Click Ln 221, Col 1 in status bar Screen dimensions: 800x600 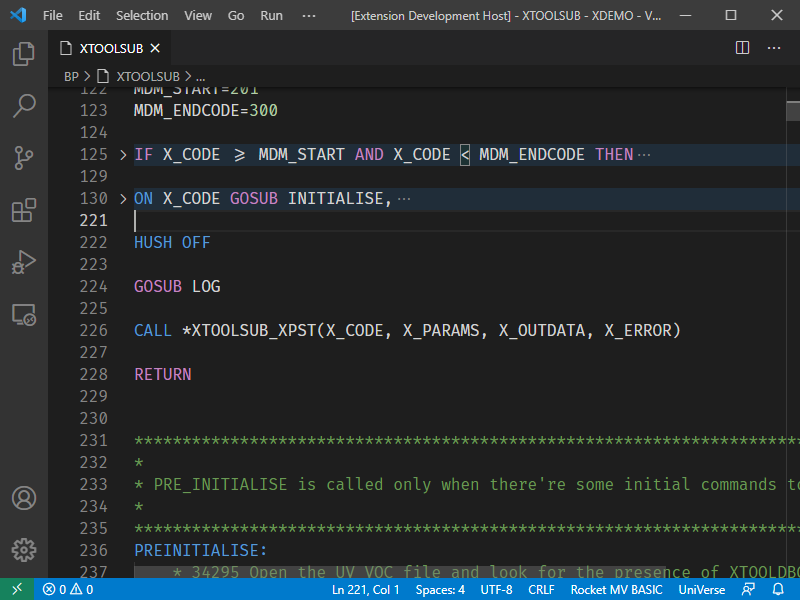(365, 589)
